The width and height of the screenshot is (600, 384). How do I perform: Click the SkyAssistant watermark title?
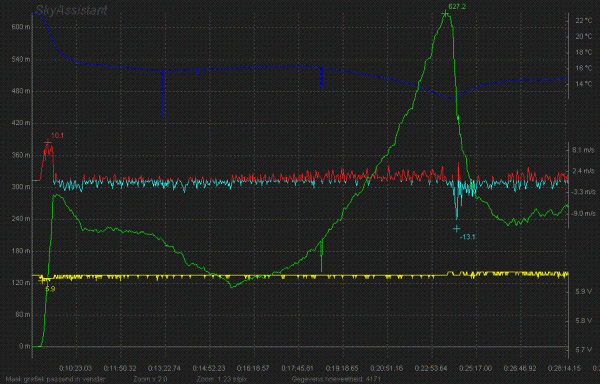coord(71,10)
